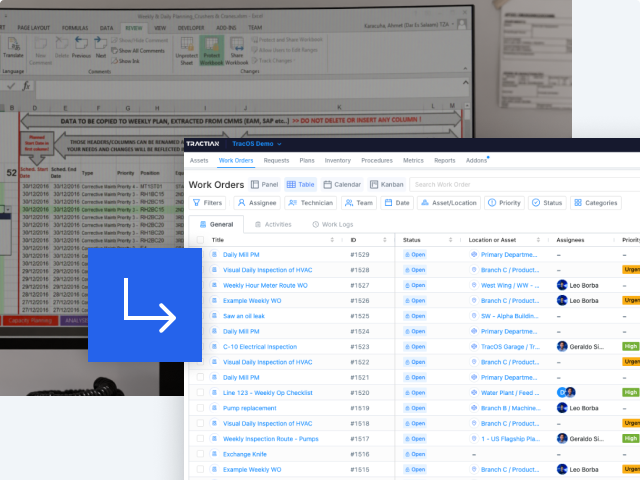Viewport: 640px width, 480px height.
Task: Go to the Inventory tab
Action: tap(338, 160)
